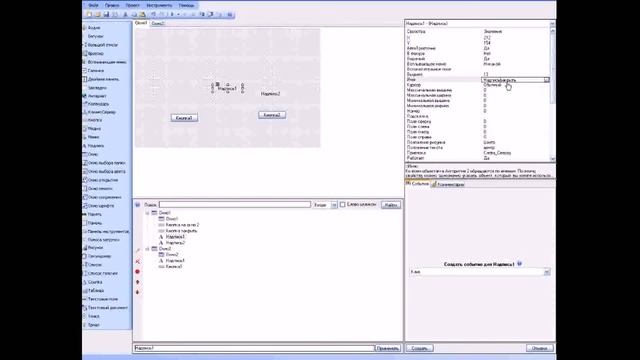Open the Везде search scope dropdown
Viewport: 640px width, 360px height.
334,204
